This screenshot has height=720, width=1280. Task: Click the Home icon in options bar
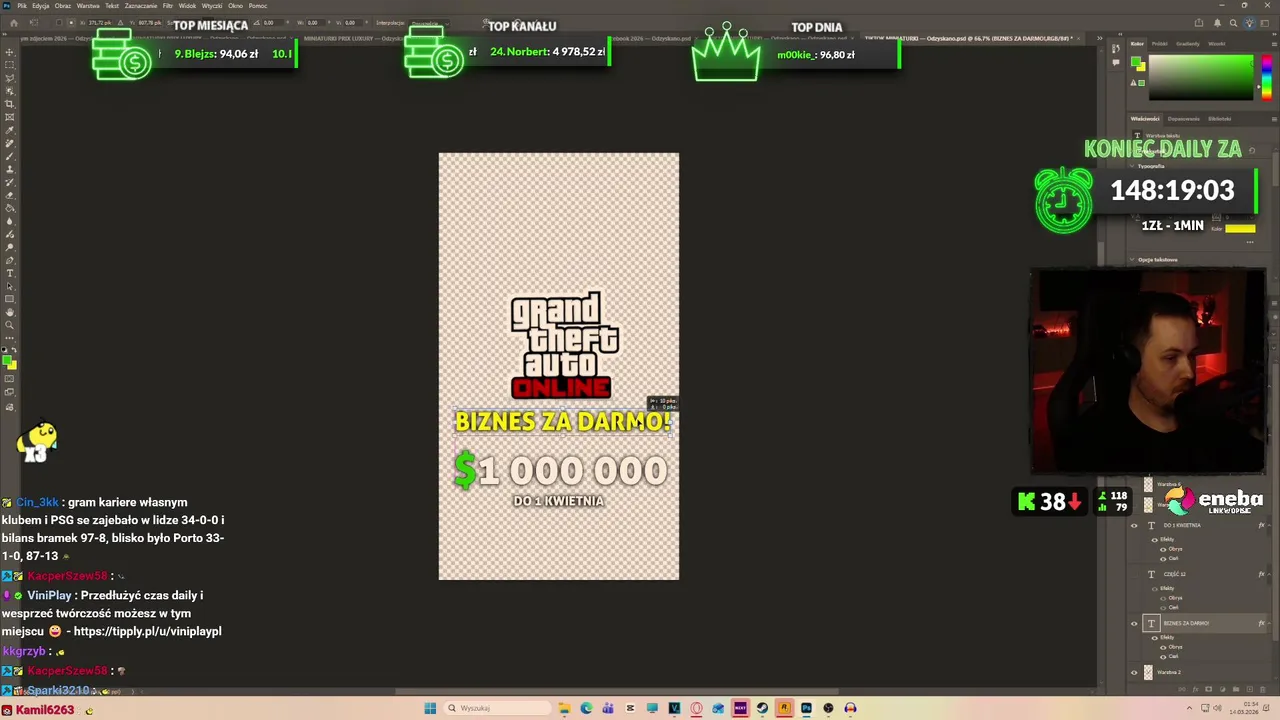click(14, 22)
